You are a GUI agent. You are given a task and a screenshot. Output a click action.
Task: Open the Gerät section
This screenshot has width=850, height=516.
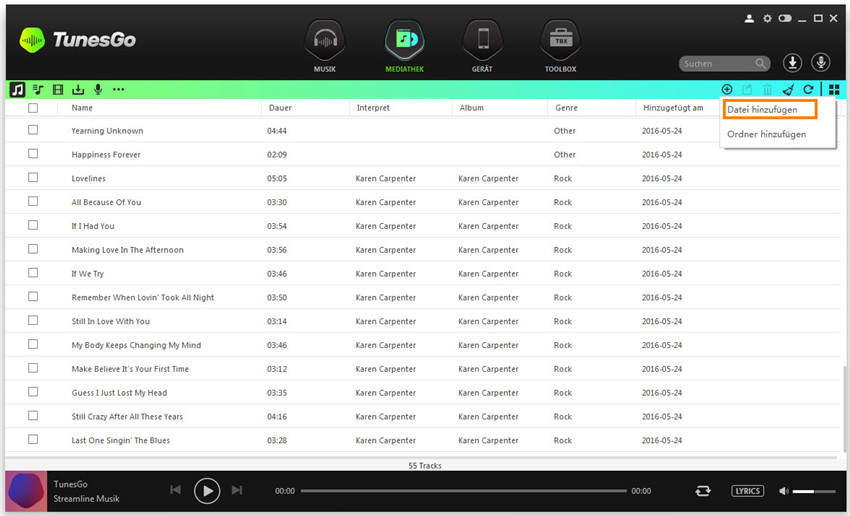(x=482, y=47)
